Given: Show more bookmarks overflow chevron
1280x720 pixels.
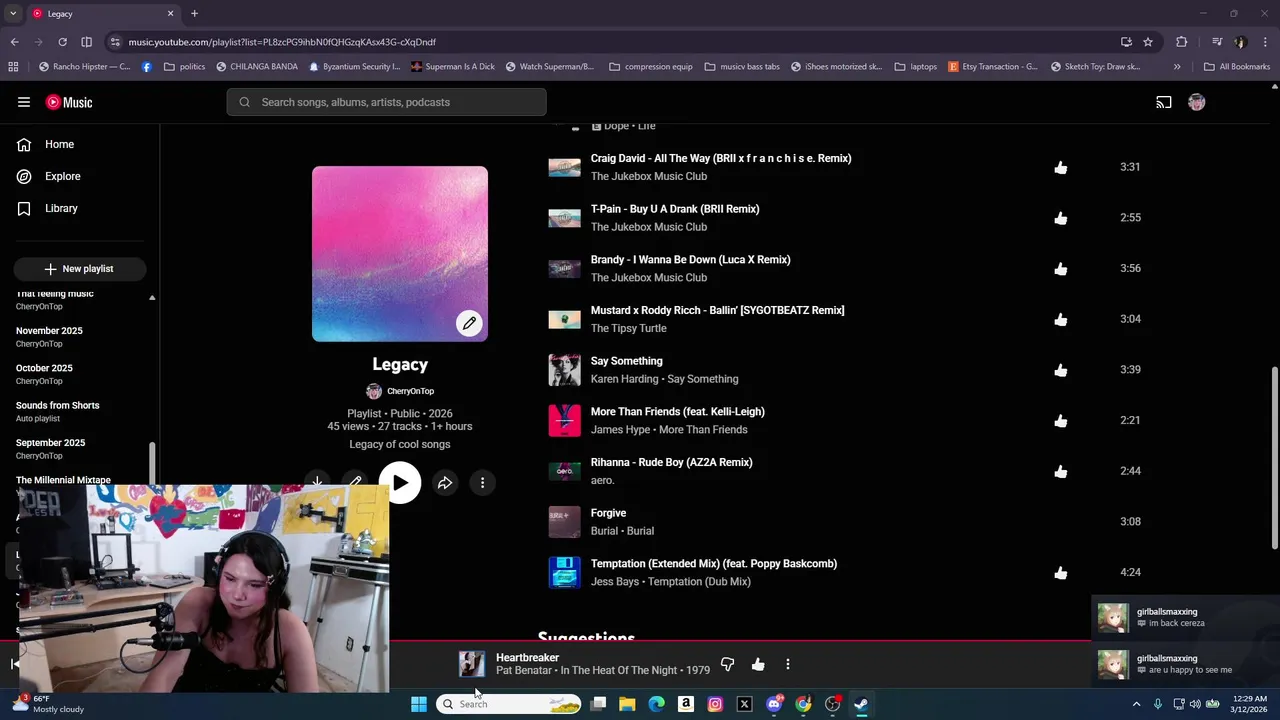Looking at the screenshot, I should tap(1177, 67).
